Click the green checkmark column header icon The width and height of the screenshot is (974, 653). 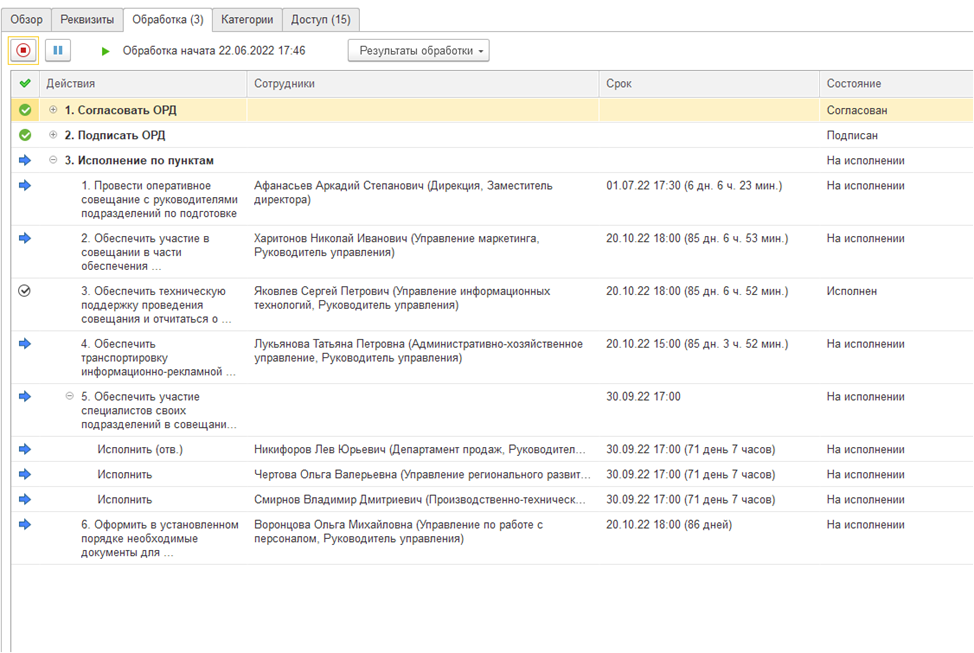point(25,83)
